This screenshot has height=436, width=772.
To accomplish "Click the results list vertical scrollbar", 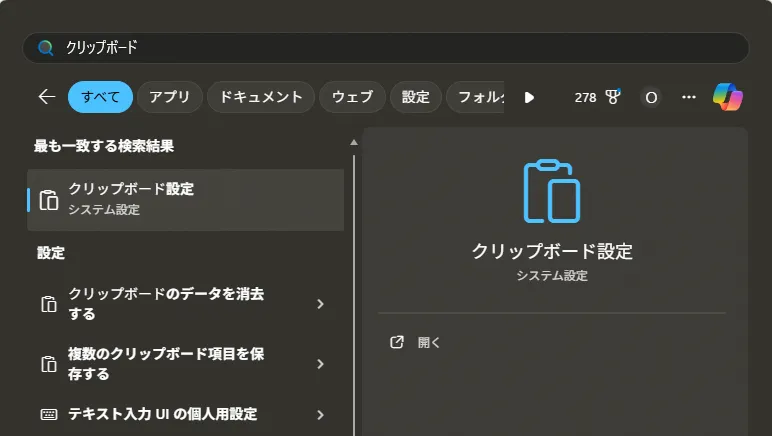I will point(354,295).
